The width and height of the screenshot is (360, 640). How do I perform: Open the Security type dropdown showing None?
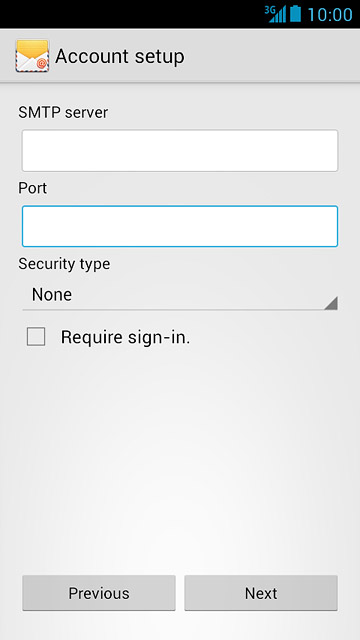[180, 296]
